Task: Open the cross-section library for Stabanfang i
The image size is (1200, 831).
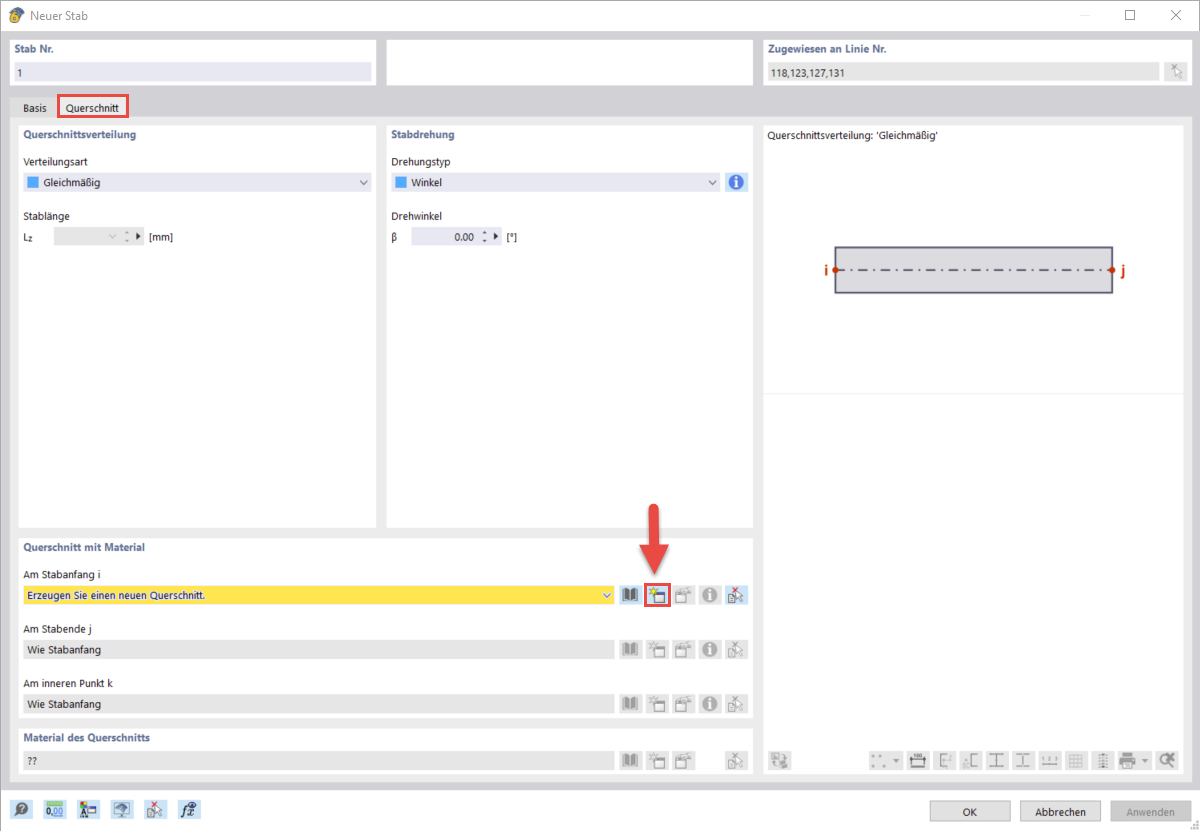Action: click(630, 595)
